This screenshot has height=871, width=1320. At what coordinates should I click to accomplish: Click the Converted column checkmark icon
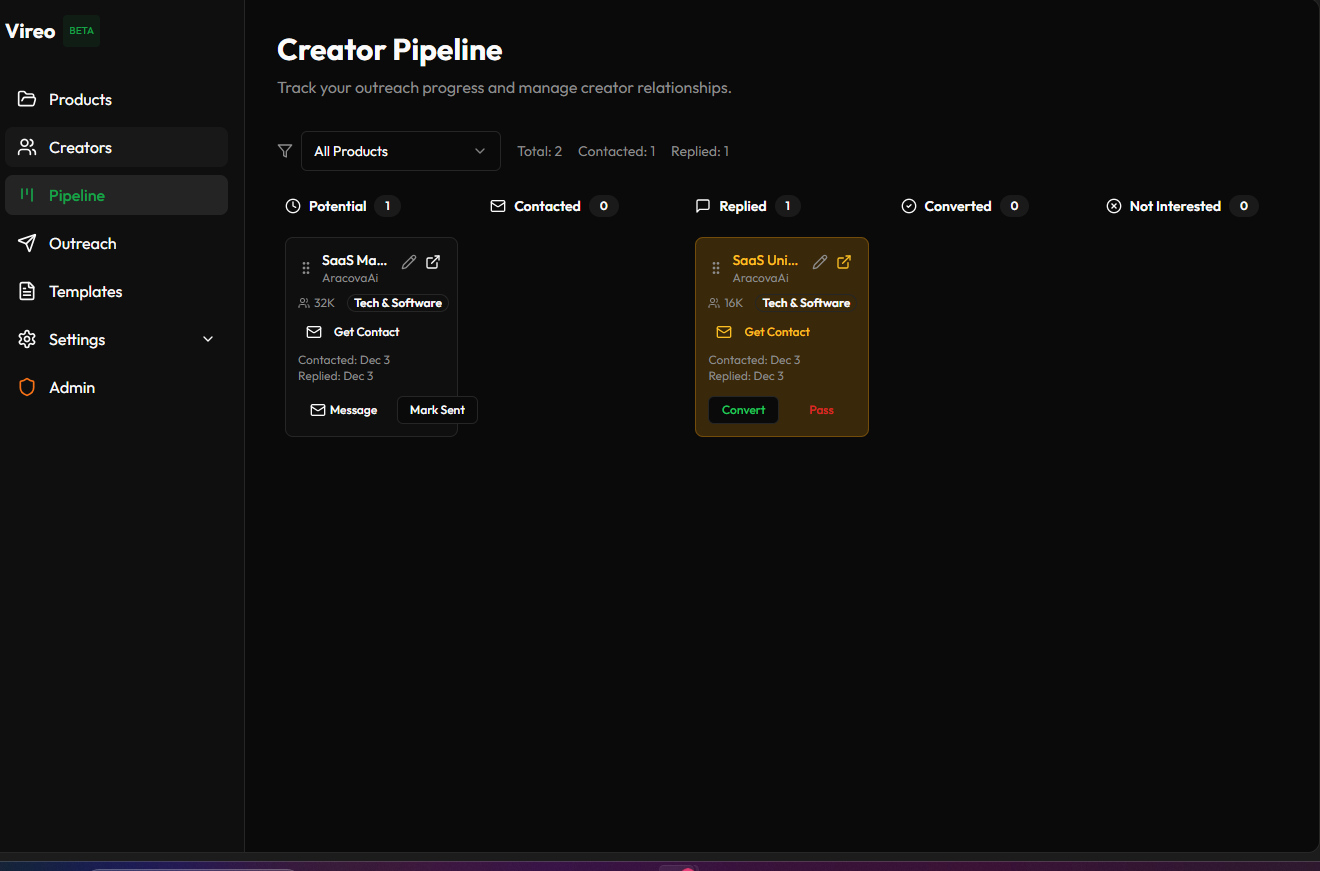click(x=909, y=206)
